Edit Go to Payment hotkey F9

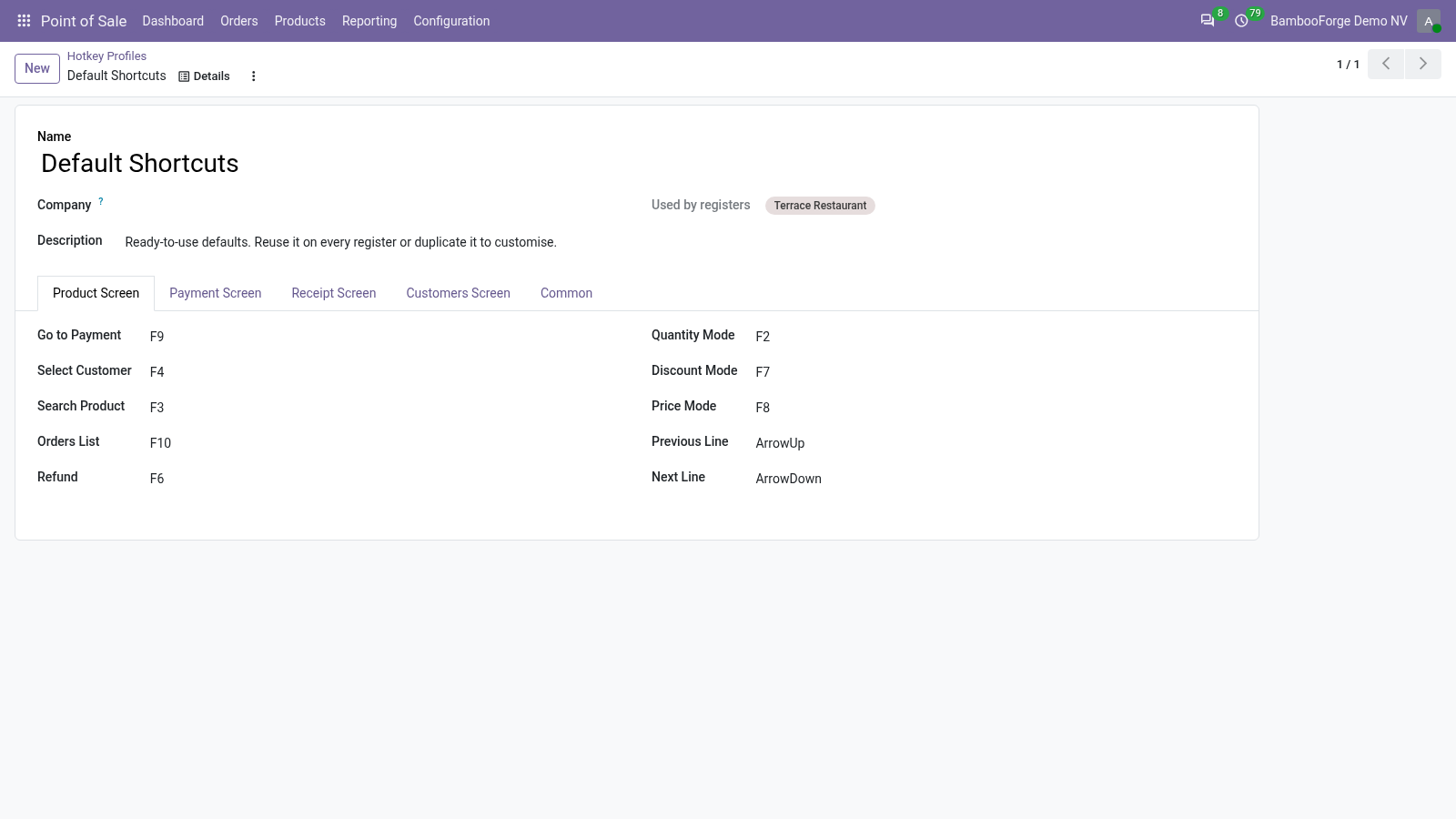[386, 337]
